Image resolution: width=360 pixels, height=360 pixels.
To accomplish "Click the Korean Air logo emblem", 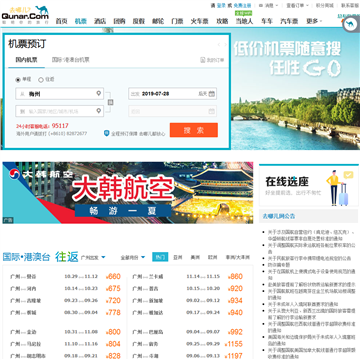I will [14, 174].
